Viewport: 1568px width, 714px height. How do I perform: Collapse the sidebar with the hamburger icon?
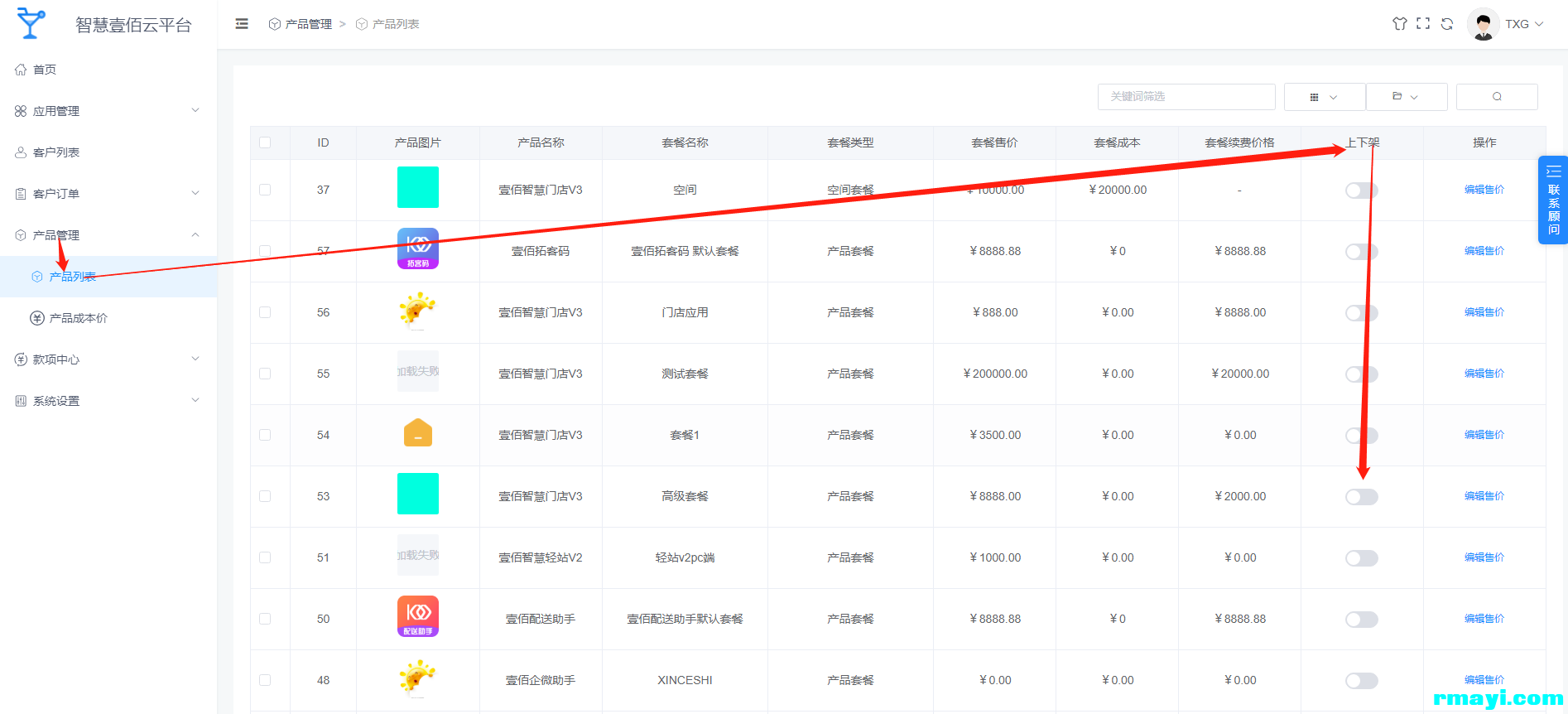pyautogui.click(x=242, y=24)
